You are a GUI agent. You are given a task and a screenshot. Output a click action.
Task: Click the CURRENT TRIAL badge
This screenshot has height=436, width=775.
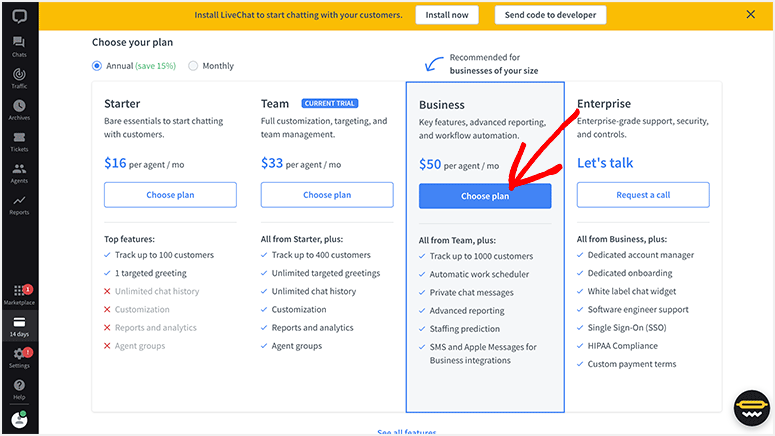[330, 103]
